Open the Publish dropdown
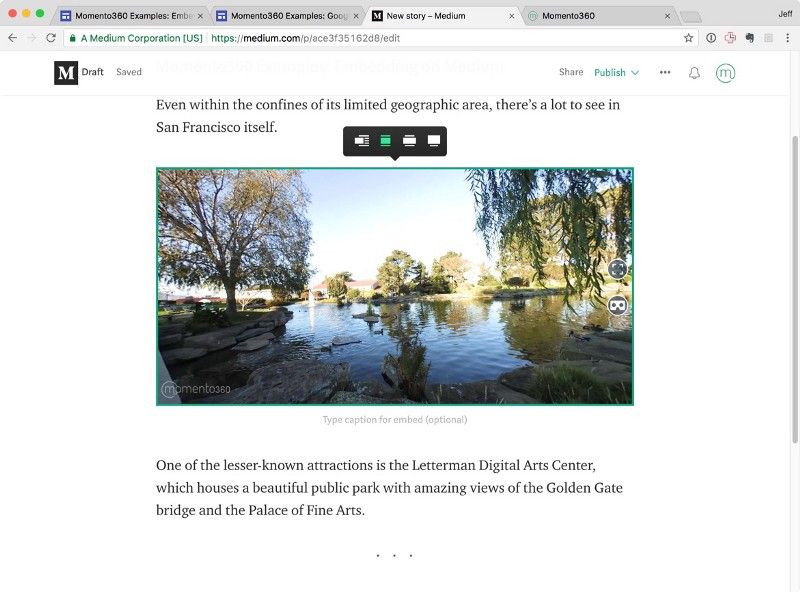Image resolution: width=800 pixels, height=592 pixels. tap(616, 72)
